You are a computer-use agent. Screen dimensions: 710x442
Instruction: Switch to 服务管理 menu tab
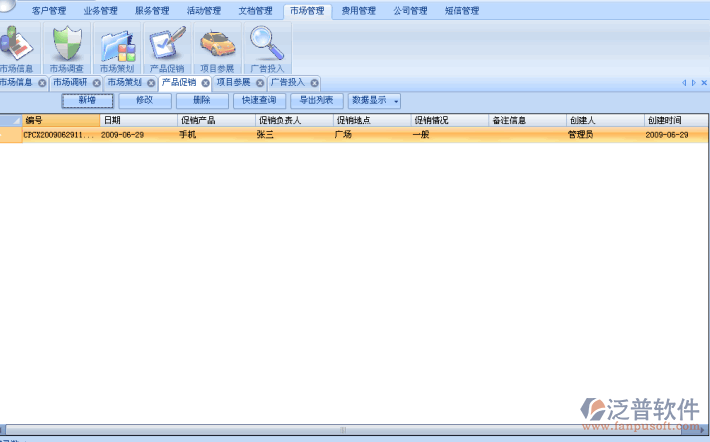point(152,10)
